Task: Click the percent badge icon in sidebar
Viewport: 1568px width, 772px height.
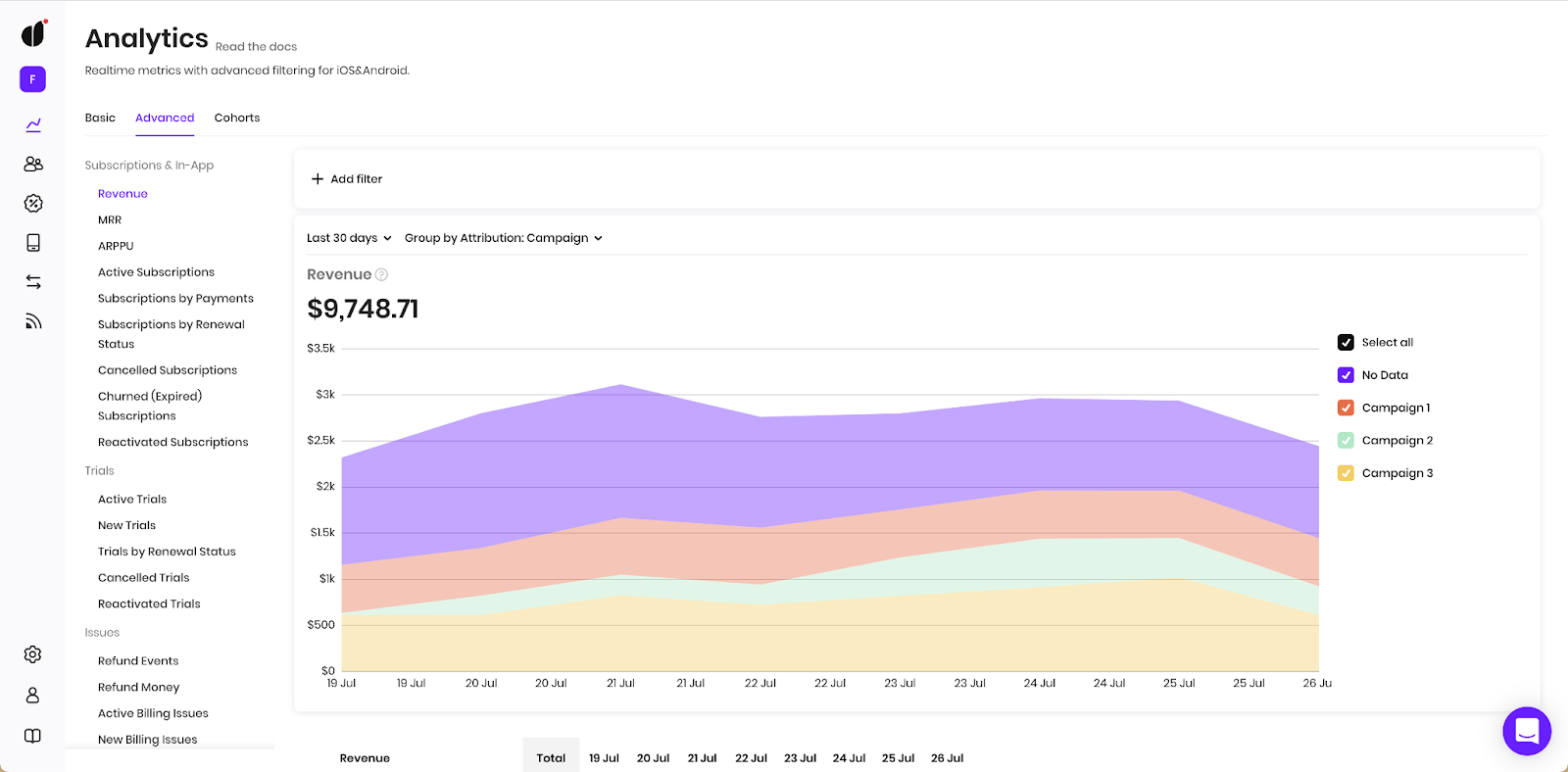Action: 33,204
